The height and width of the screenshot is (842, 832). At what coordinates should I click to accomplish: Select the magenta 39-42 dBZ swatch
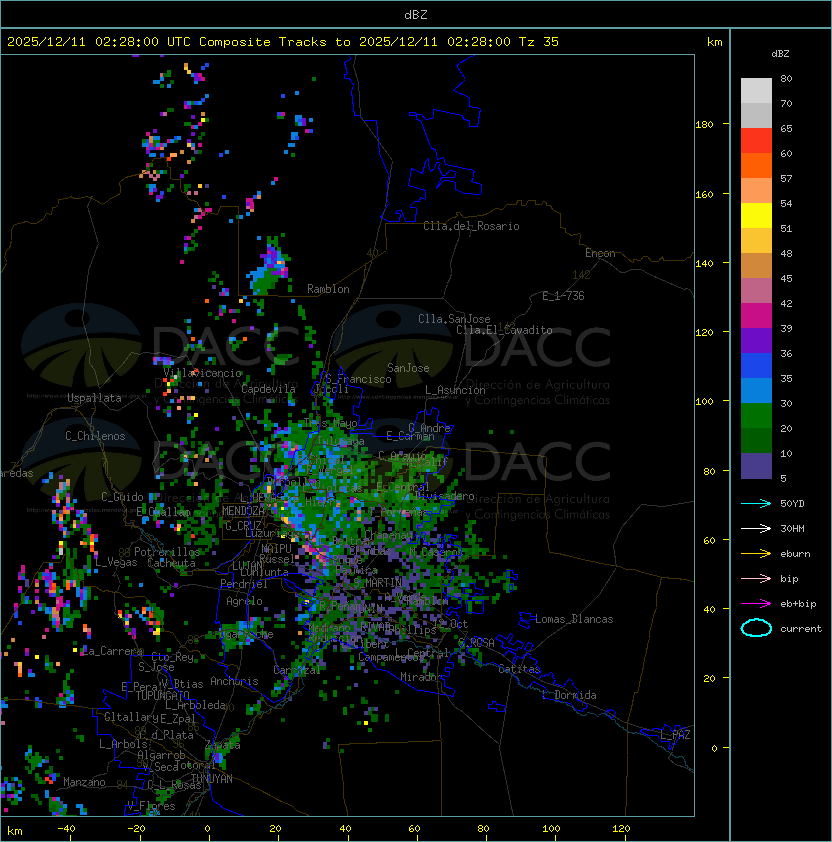point(756,315)
